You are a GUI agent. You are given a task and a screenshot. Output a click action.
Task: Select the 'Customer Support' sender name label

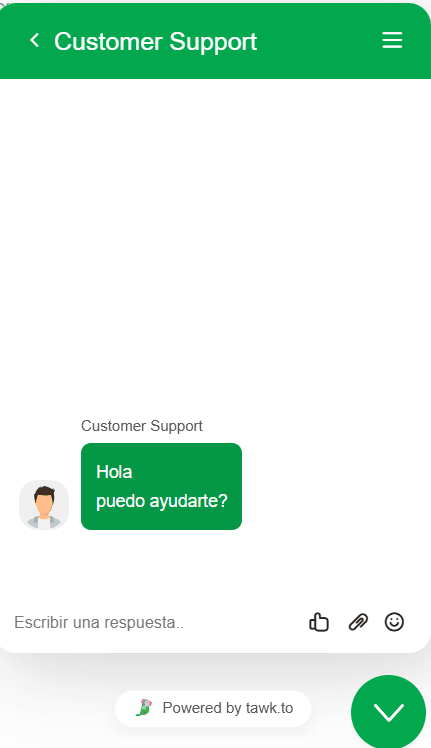point(142,426)
